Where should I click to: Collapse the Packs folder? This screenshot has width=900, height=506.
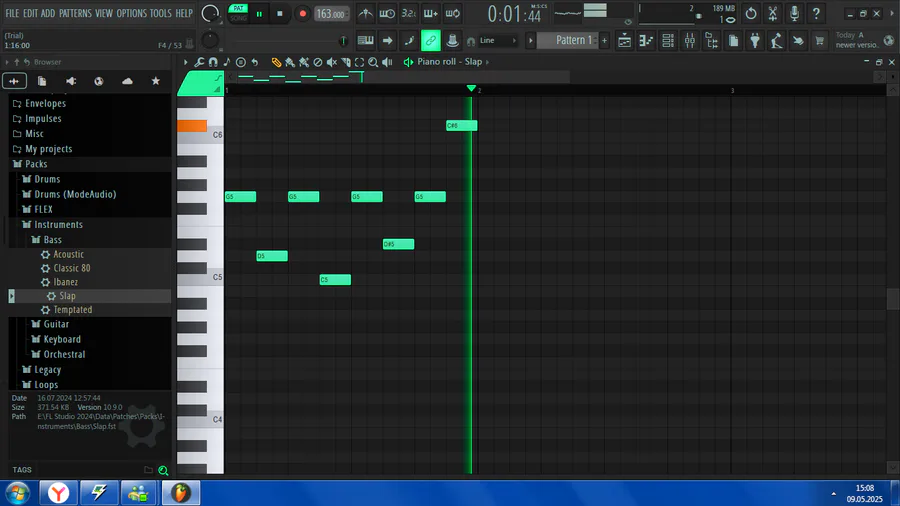click(36, 164)
